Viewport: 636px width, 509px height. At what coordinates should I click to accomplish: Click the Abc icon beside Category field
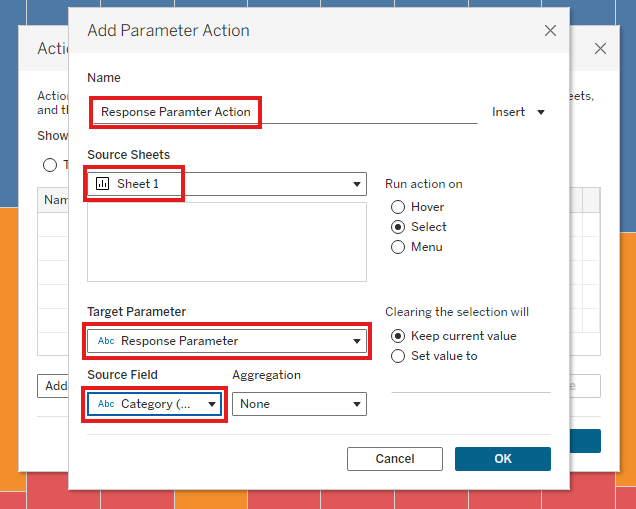106,404
